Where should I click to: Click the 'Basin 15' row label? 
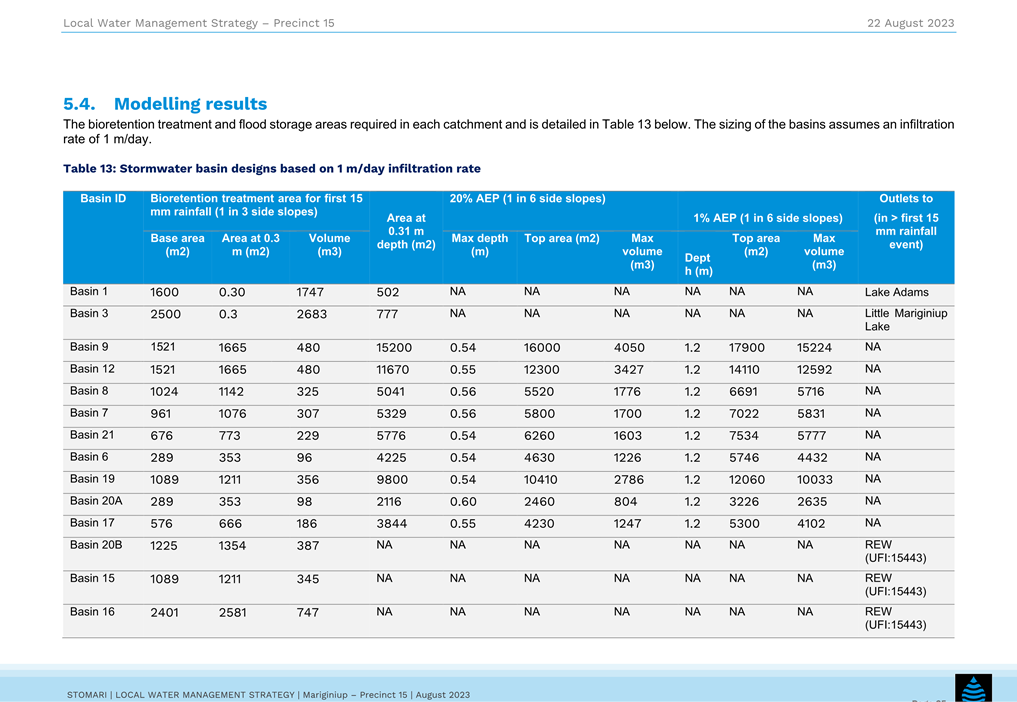click(92, 579)
